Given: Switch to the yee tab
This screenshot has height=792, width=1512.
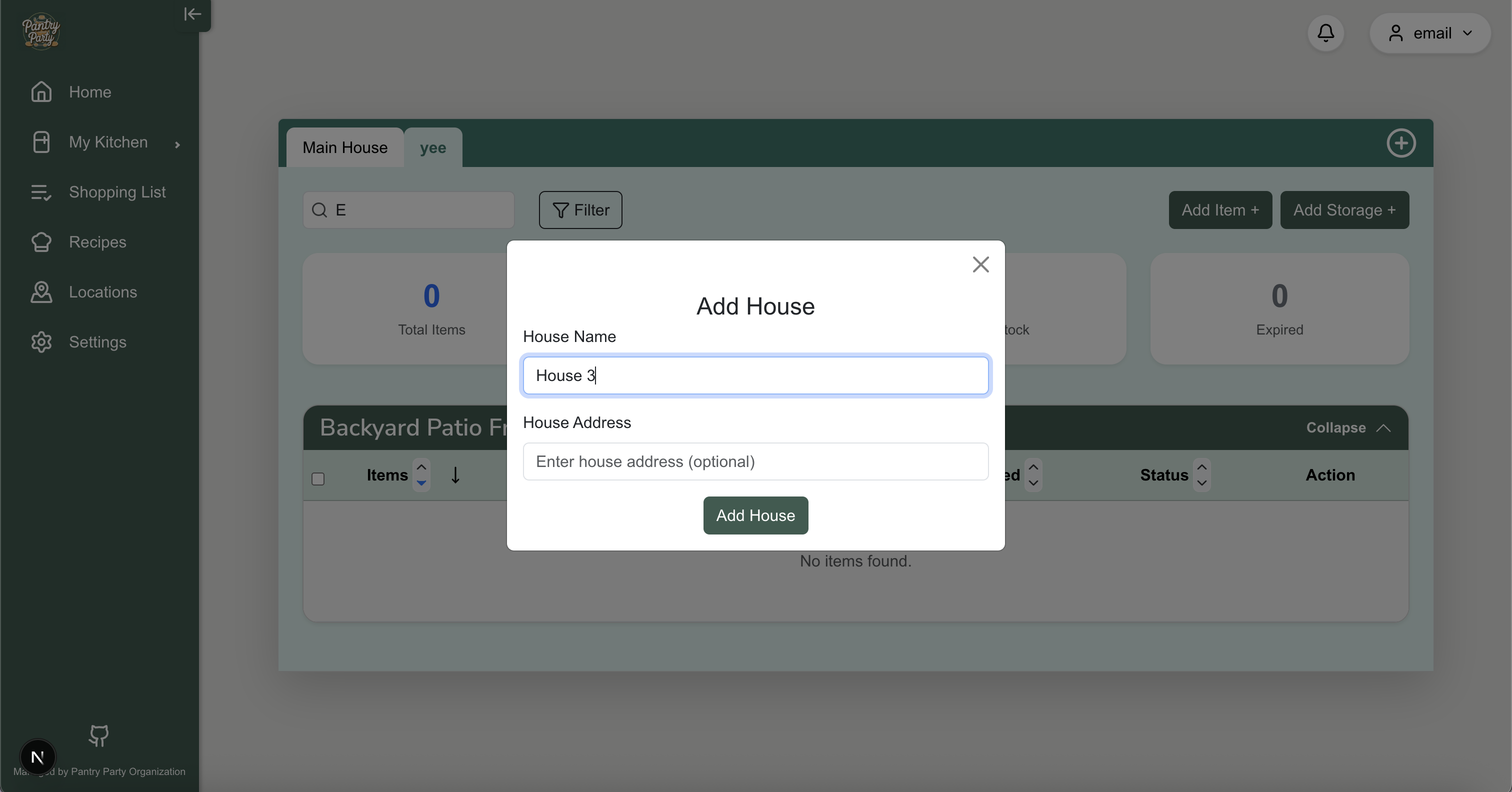Looking at the screenshot, I should point(432,147).
